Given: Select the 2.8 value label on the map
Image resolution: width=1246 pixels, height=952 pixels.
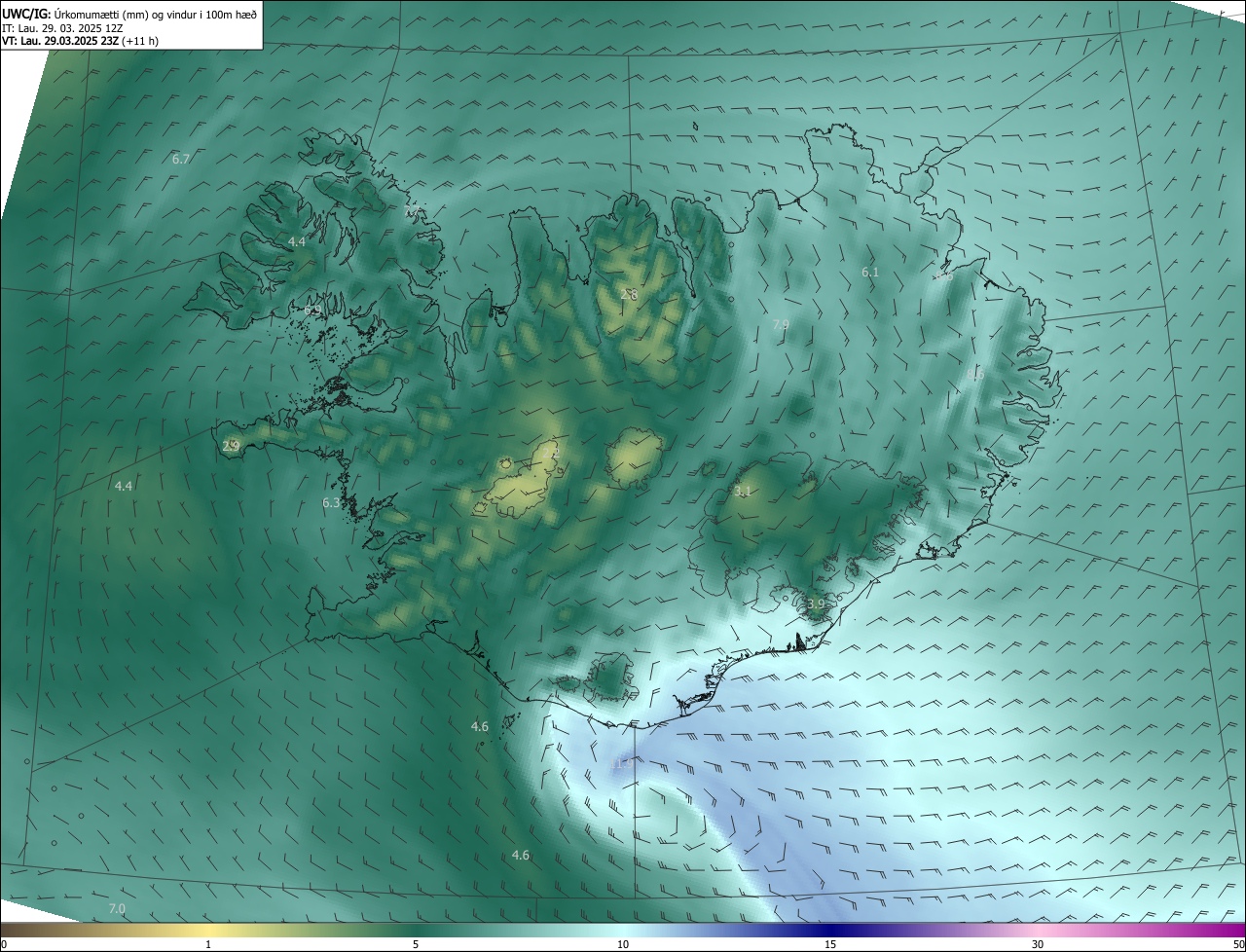Looking at the screenshot, I should pyautogui.click(x=629, y=294).
